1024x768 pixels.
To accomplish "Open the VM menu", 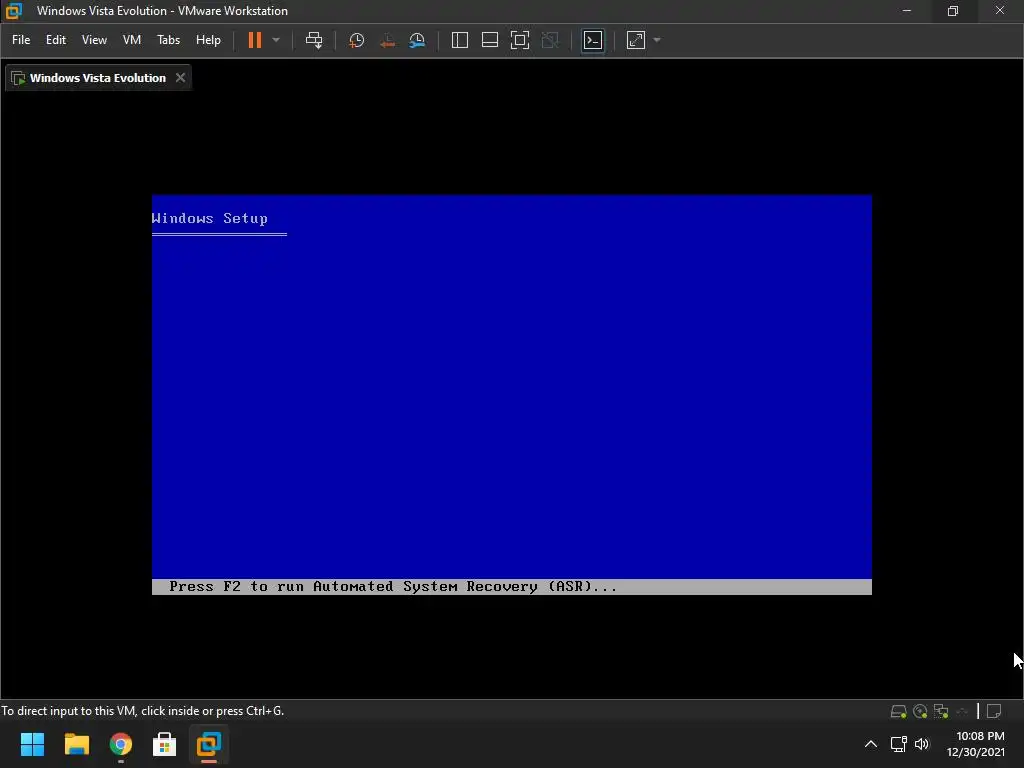I will point(131,40).
